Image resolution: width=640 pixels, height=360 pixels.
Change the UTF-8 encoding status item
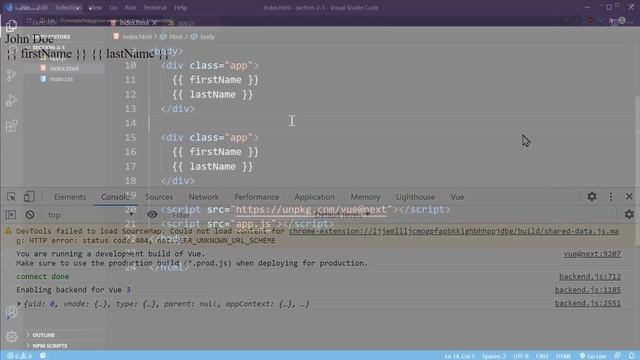click(x=520, y=356)
